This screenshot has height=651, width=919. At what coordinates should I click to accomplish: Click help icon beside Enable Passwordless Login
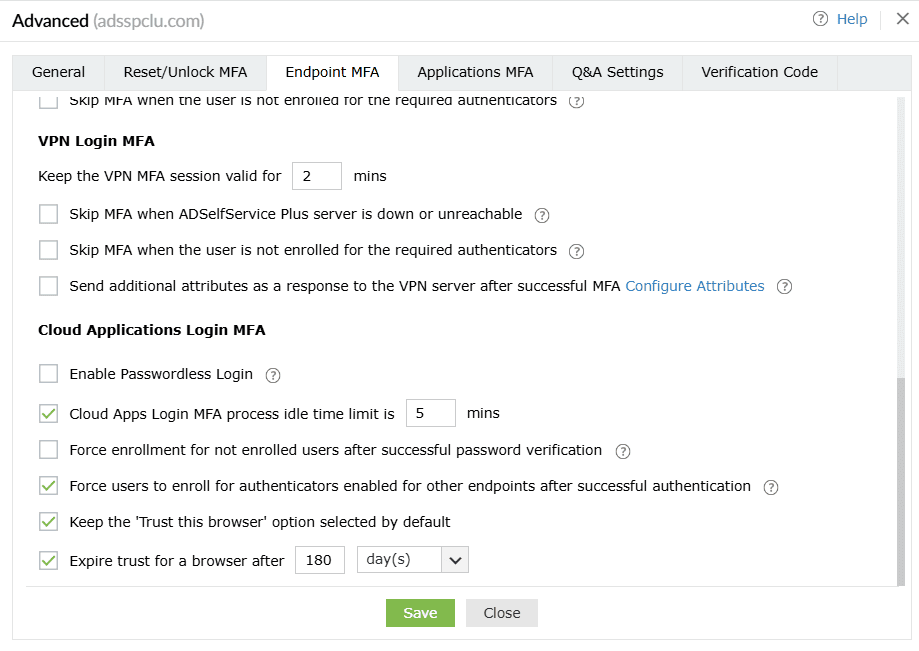[x=273, y=376]
